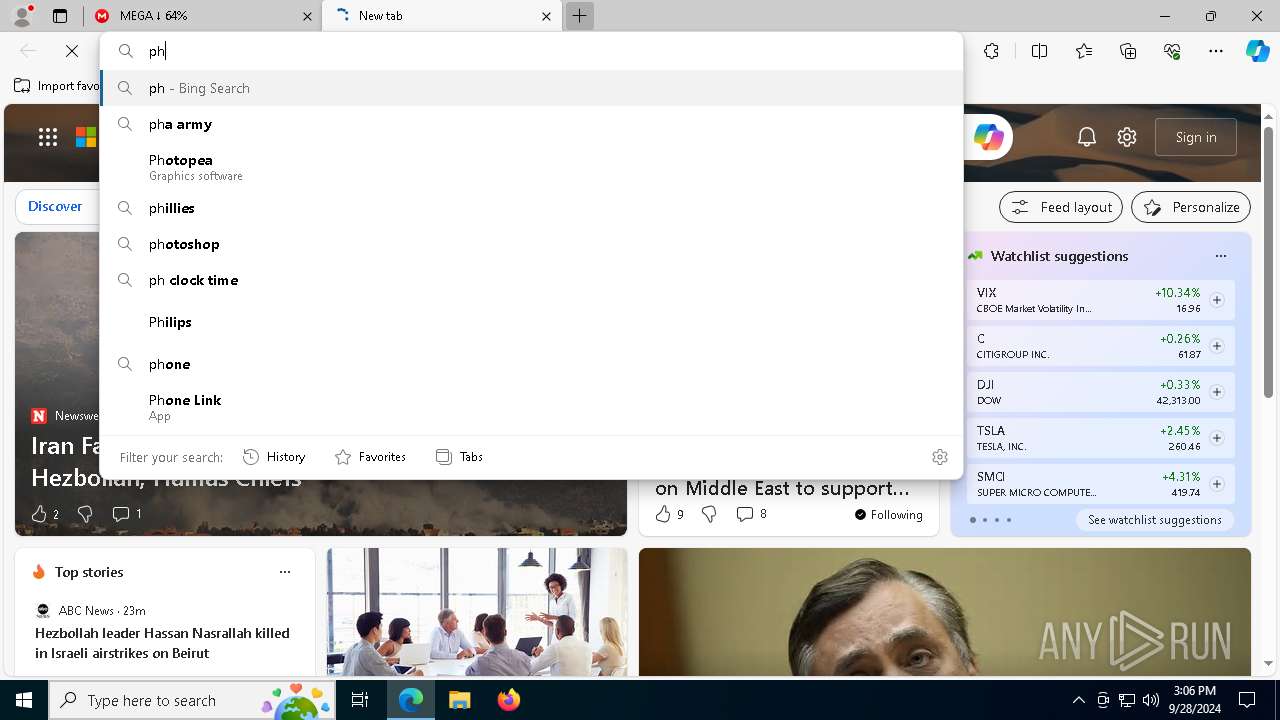1280x720 pixels.
Task: Like the Iran news story
Action: coord(45,514)
